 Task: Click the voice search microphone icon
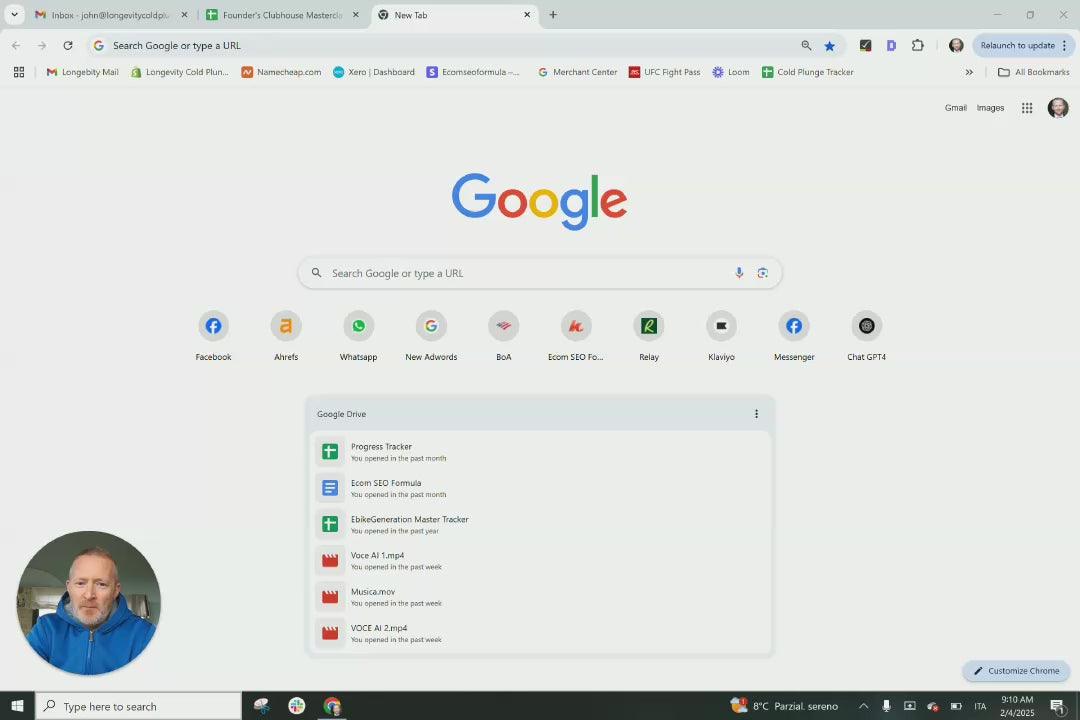pyautogui.click(x=739, y=273)
